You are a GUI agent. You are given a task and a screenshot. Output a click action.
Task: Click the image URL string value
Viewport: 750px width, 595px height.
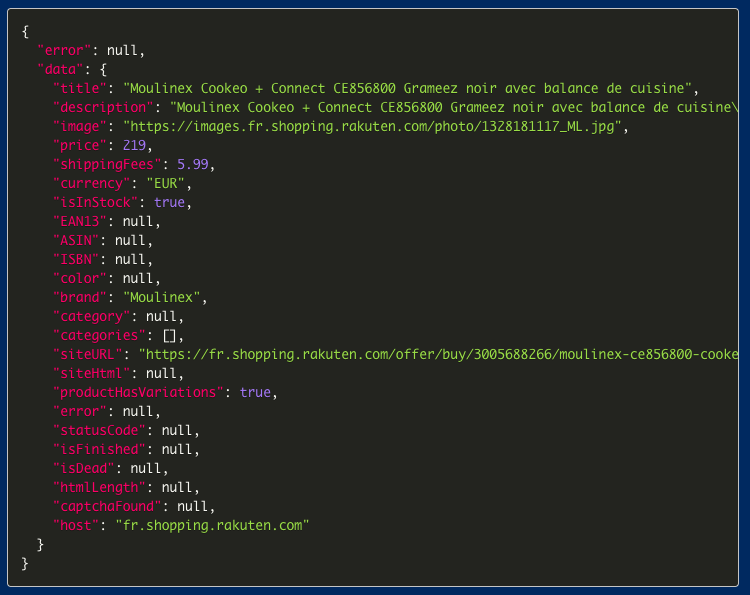pyautogui.click(x=373, y=127)
